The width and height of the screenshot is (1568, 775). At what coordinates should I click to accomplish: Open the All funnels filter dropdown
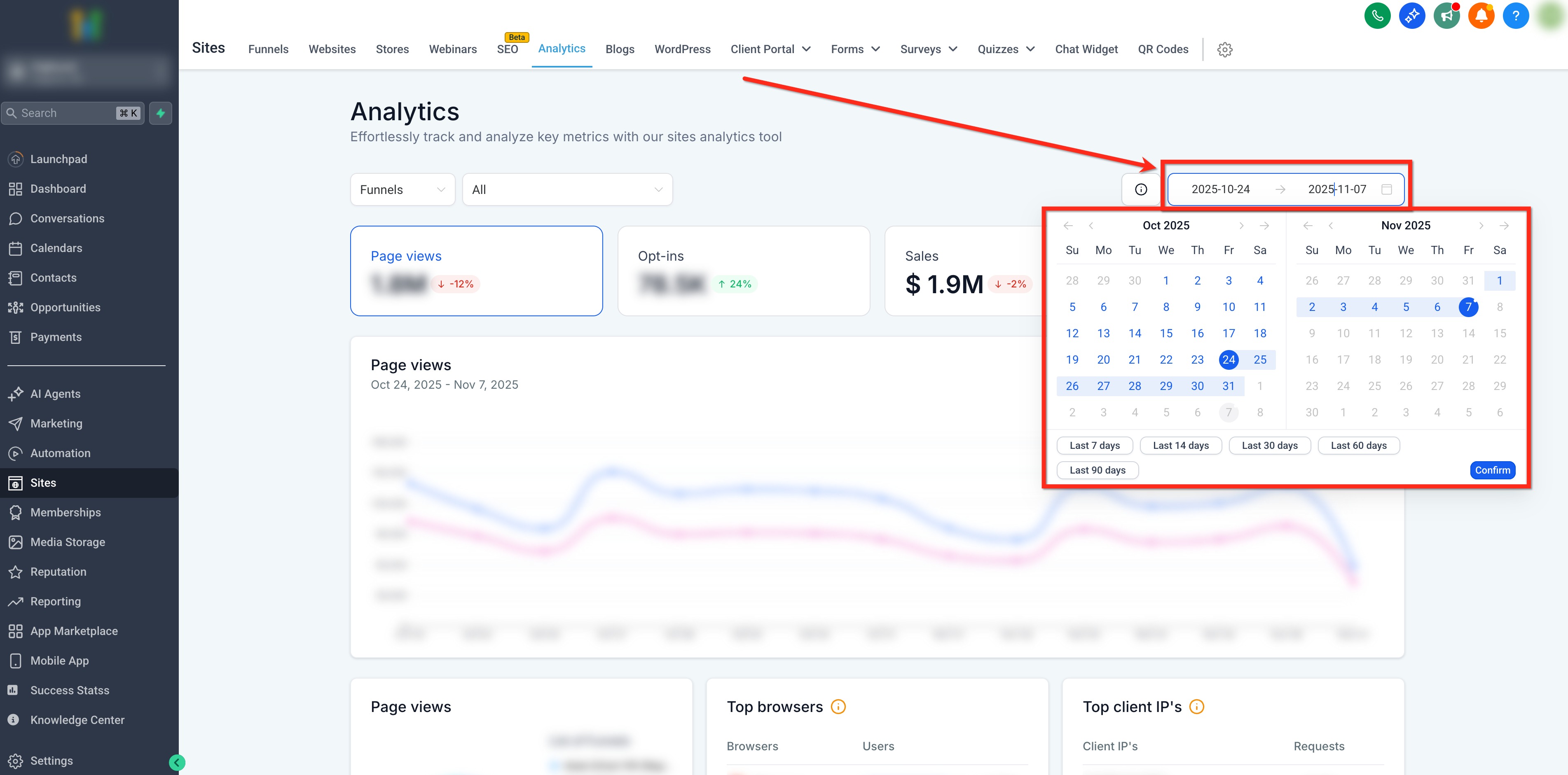pos(567,190)
